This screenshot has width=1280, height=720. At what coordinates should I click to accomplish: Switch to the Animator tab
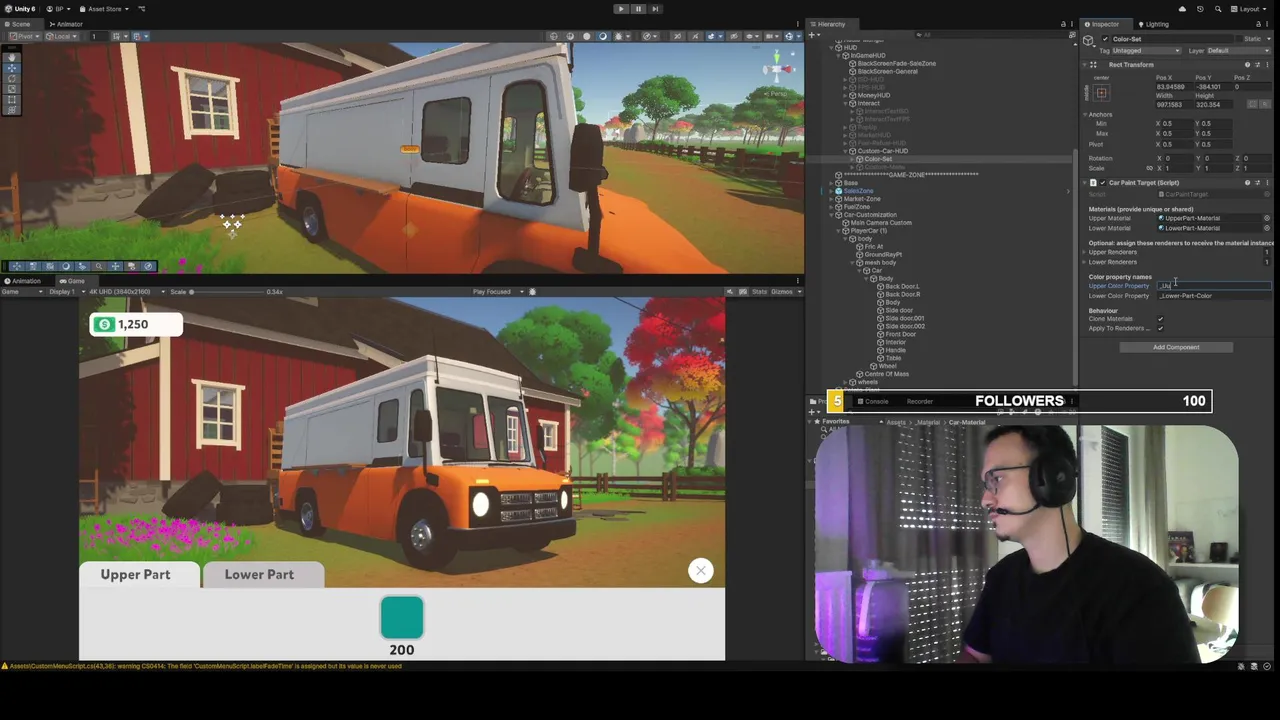tap(66, 24)
